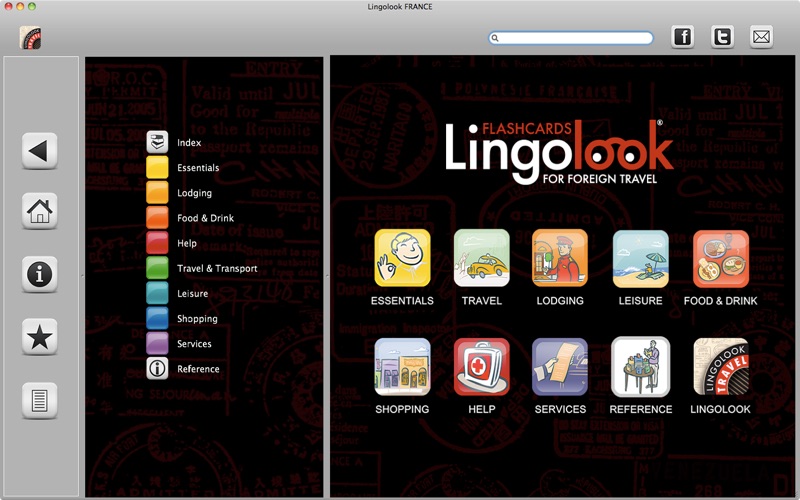
Task: Click the LODGING caption under tile
Action: (560, 301)
